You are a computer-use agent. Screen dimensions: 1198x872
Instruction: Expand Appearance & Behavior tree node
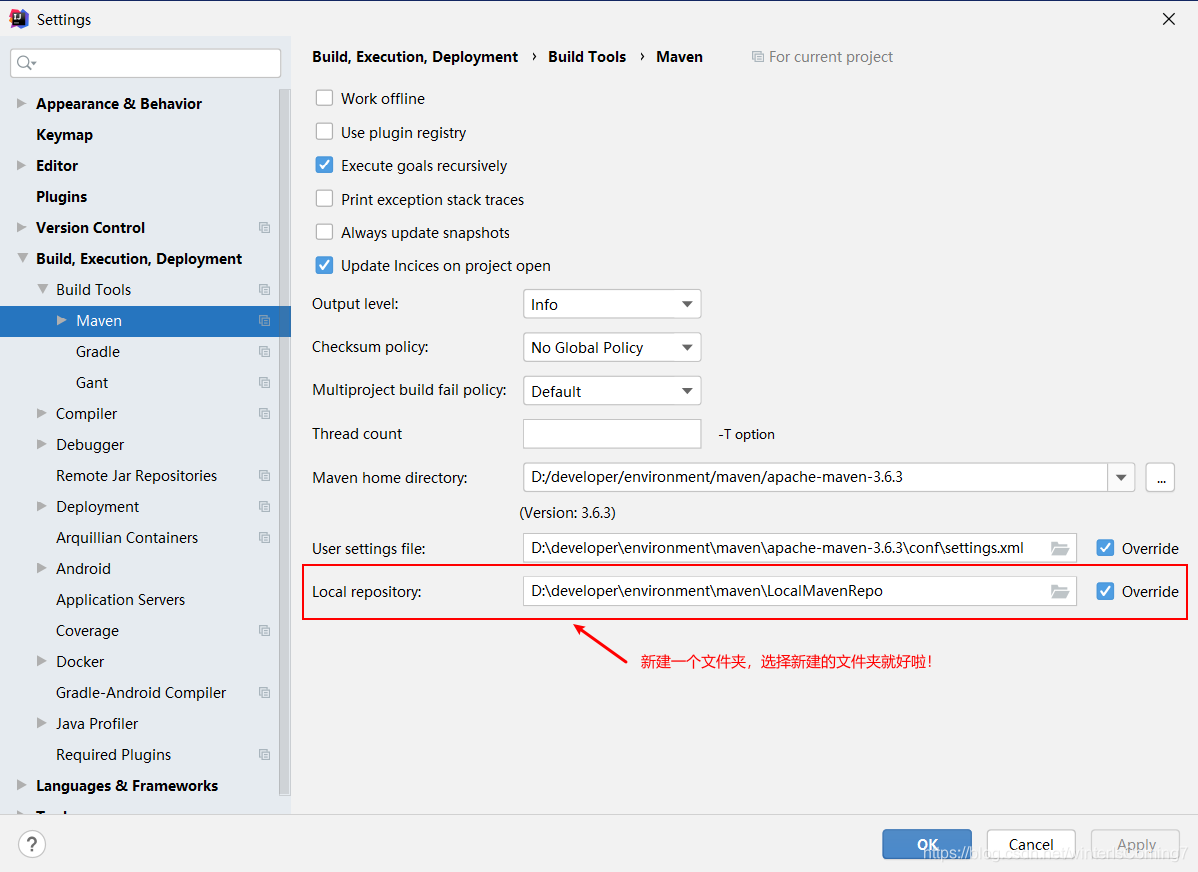pyautogui.click(x=21, y=103)
